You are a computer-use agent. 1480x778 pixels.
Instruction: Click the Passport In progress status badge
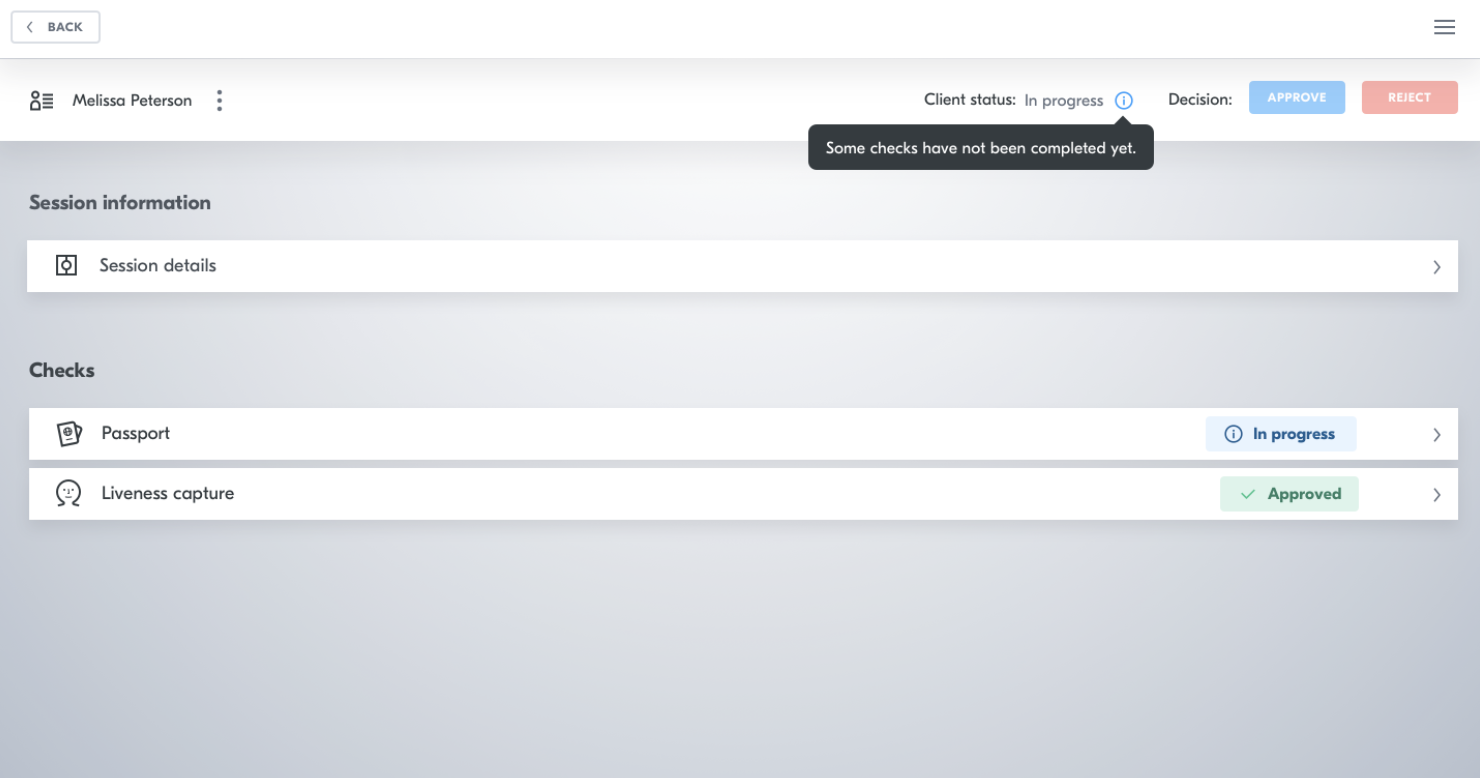pyautogui.click(x=1281, y=434)
